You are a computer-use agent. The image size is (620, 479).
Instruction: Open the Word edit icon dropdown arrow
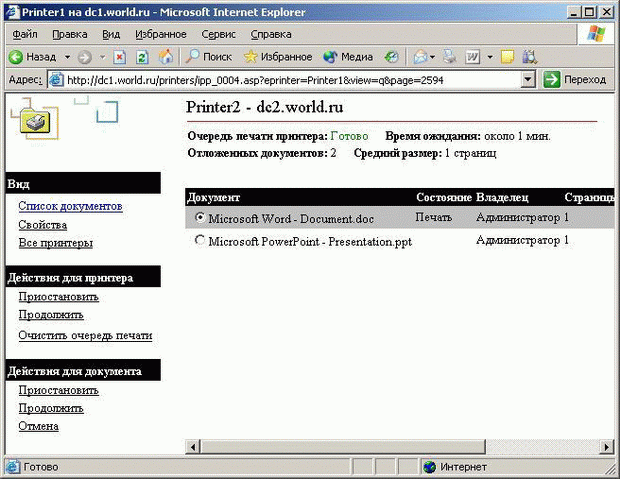[490, 57]
